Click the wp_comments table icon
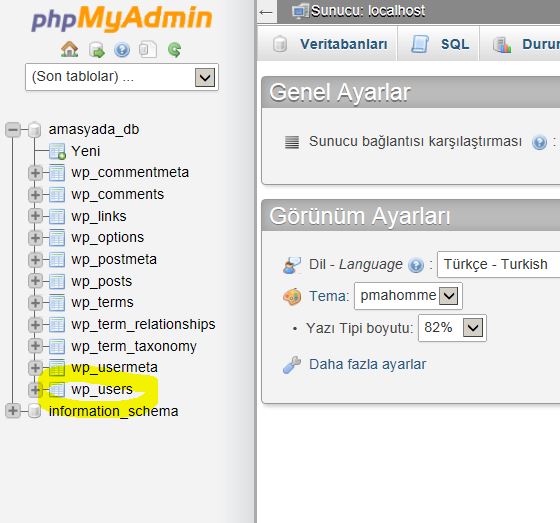The width and height of the screenshot is (560, 523). 57,195
